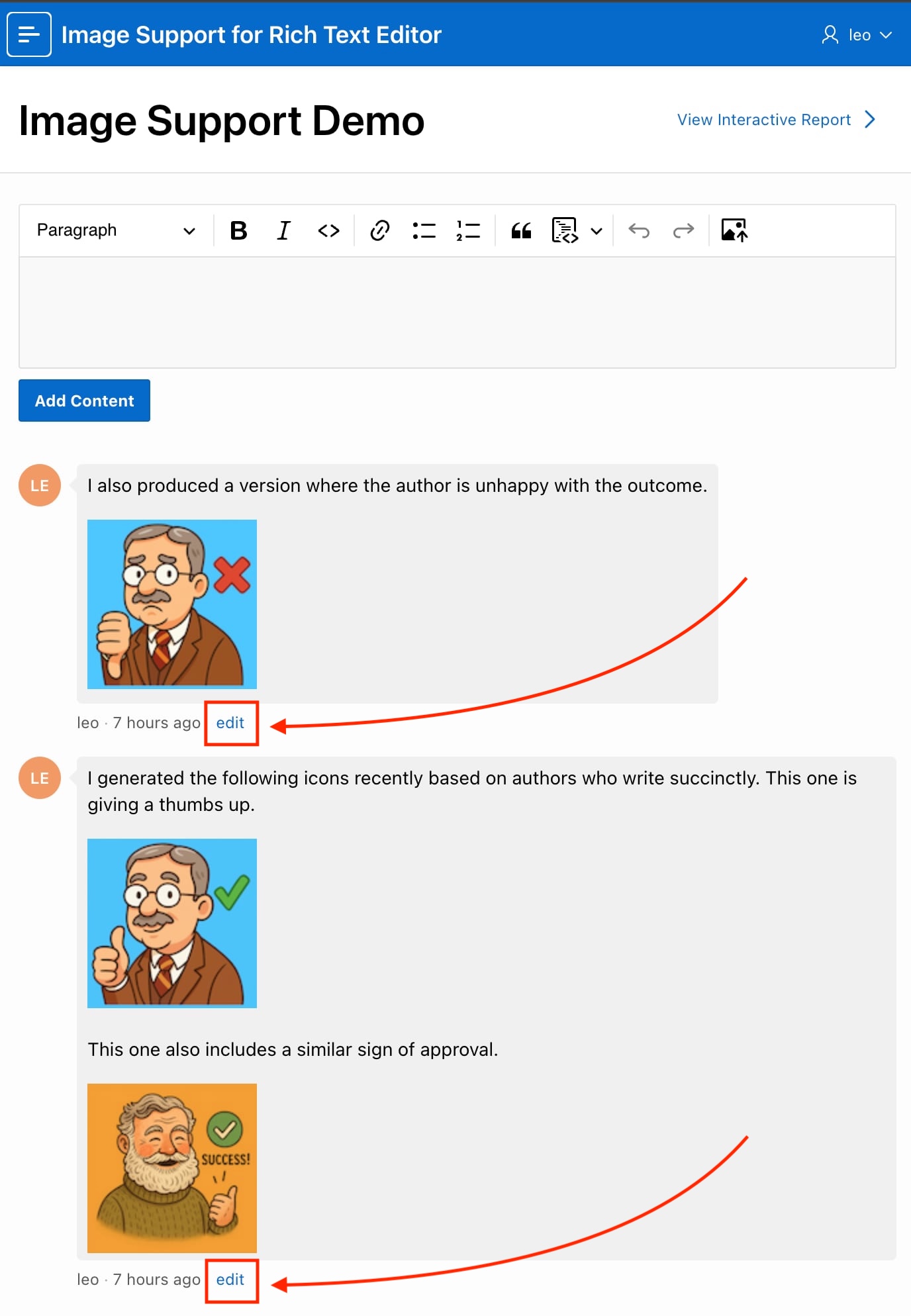Open the blue thumbs-up author image
The image size is (911, 1316).
[x=172, y=923]
